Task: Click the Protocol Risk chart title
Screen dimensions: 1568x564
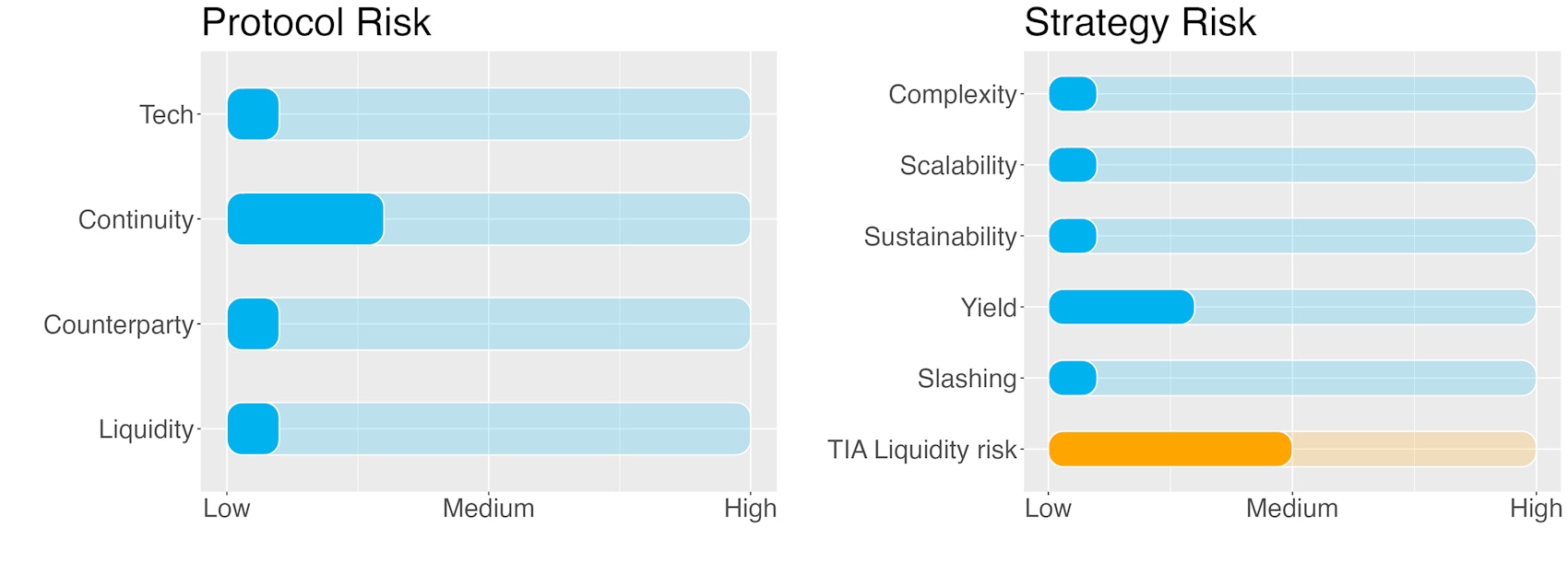Action: pos(315,23)
